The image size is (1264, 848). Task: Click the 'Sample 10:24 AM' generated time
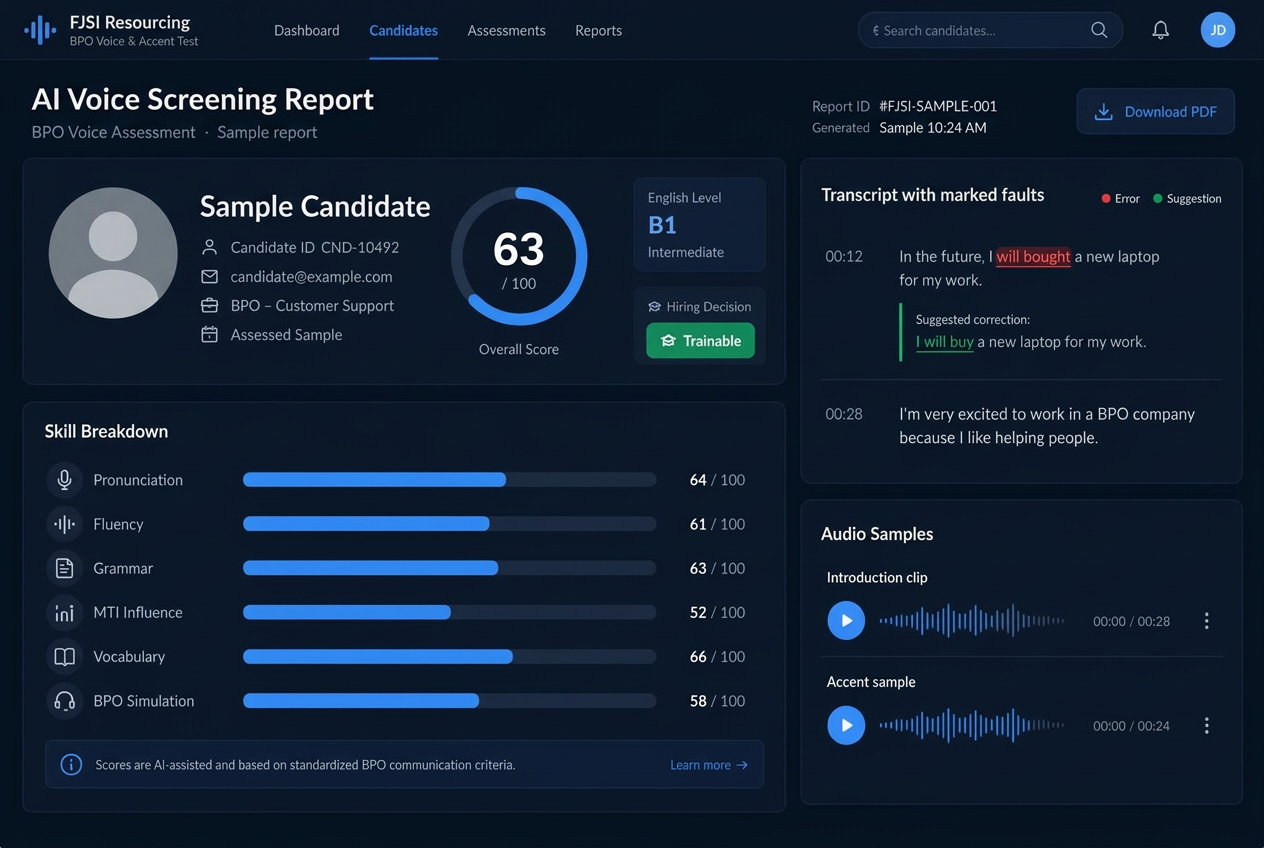(x=933, y=128)
